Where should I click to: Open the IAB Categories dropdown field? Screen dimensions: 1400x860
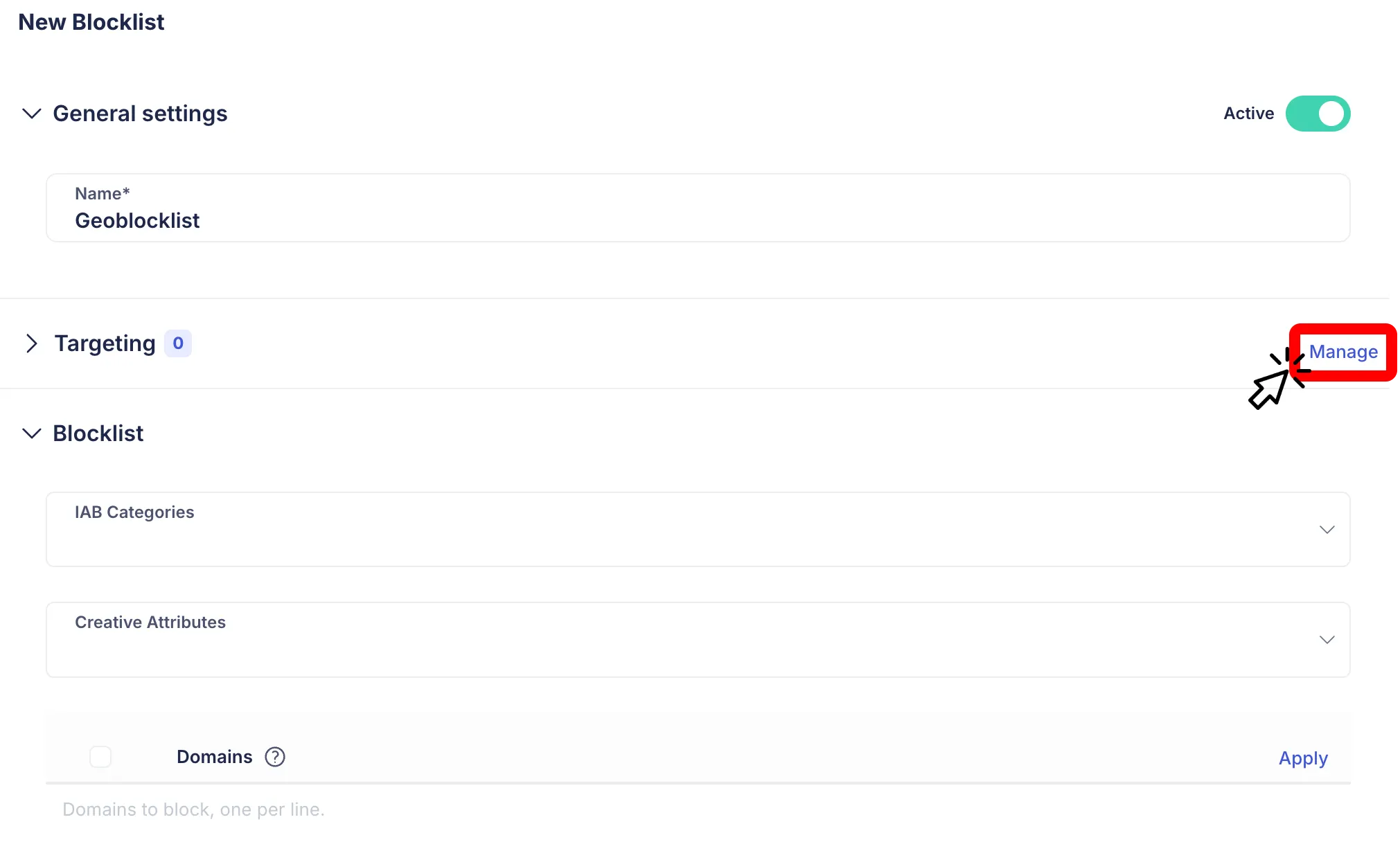697,530
